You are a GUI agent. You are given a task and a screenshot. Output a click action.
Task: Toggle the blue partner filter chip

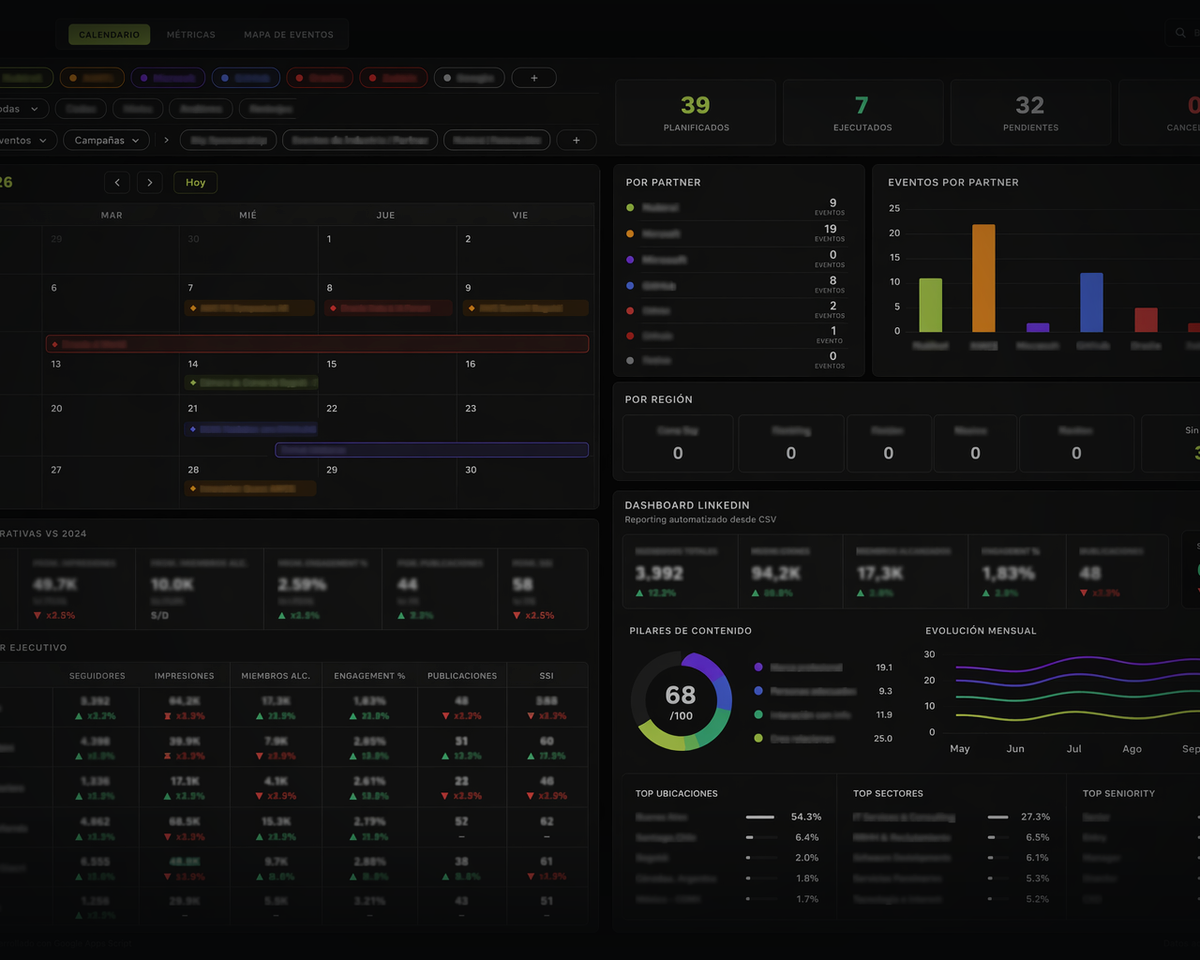tap(245, 77)
